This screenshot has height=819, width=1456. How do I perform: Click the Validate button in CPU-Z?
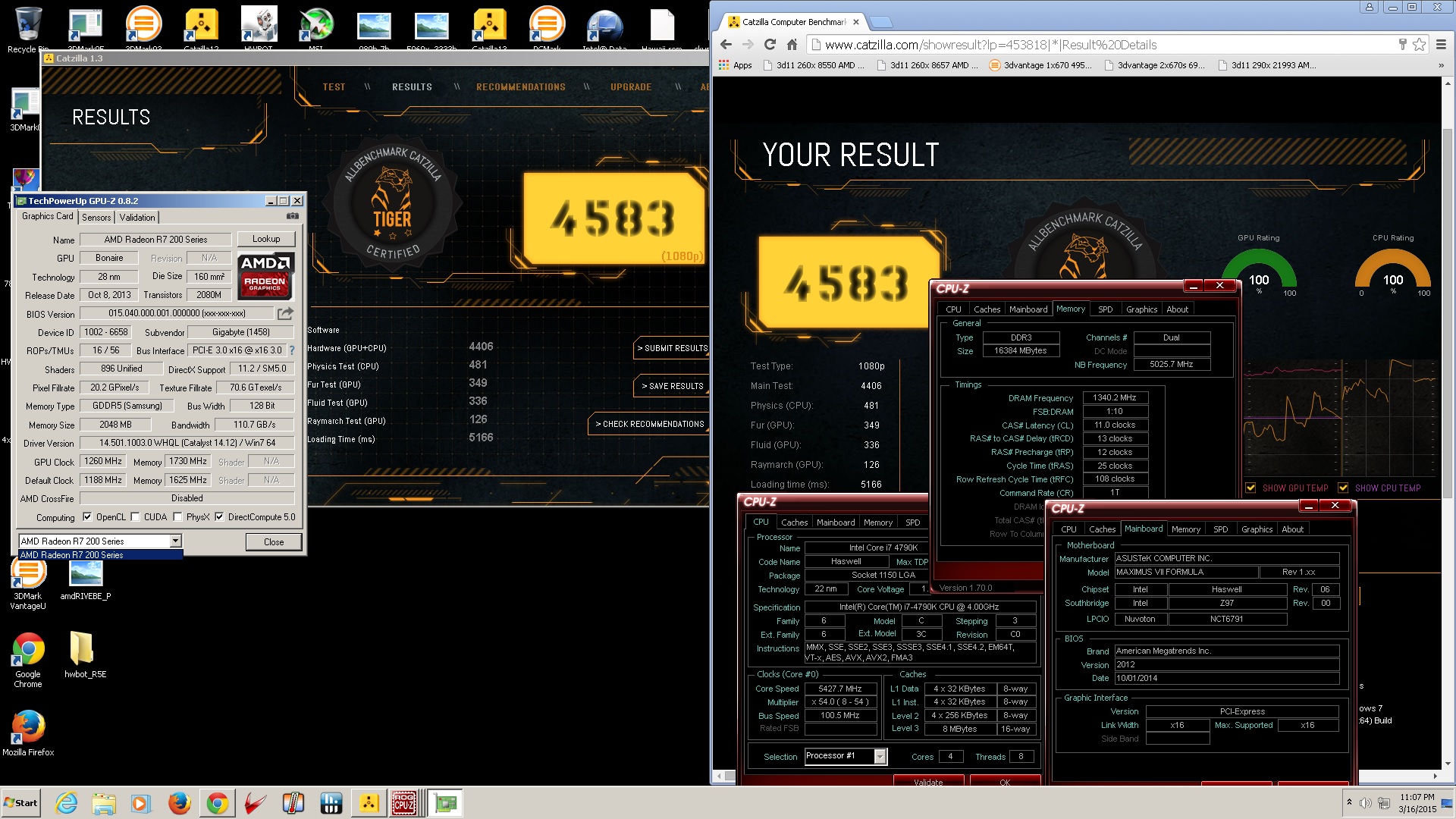click(x=928, y=782)
